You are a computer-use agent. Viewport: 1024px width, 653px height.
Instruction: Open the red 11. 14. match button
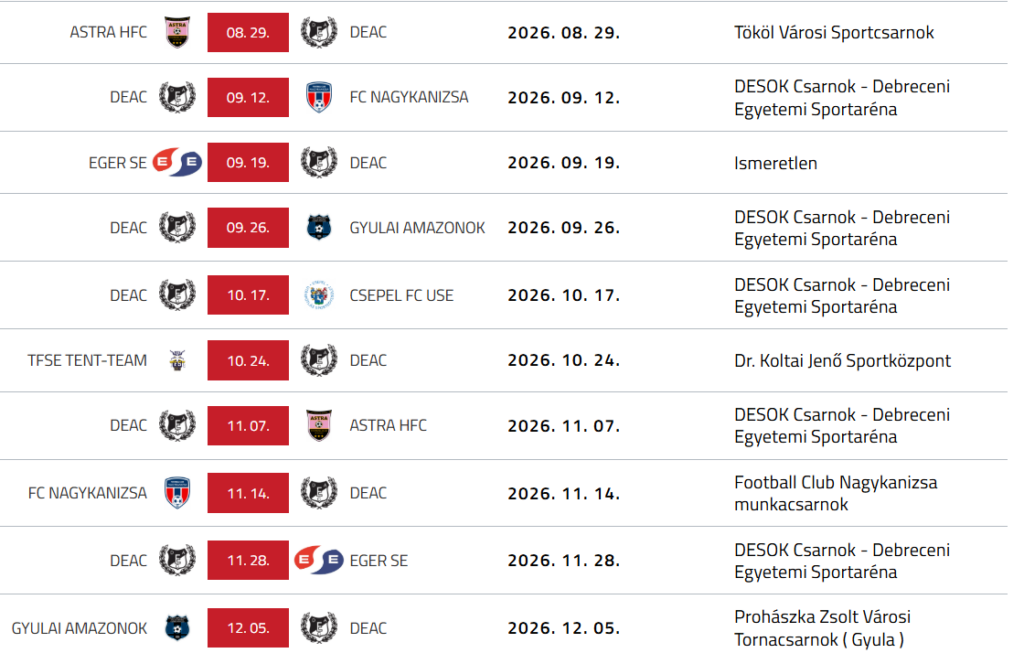pyautogui.click(x=248, y=493)
